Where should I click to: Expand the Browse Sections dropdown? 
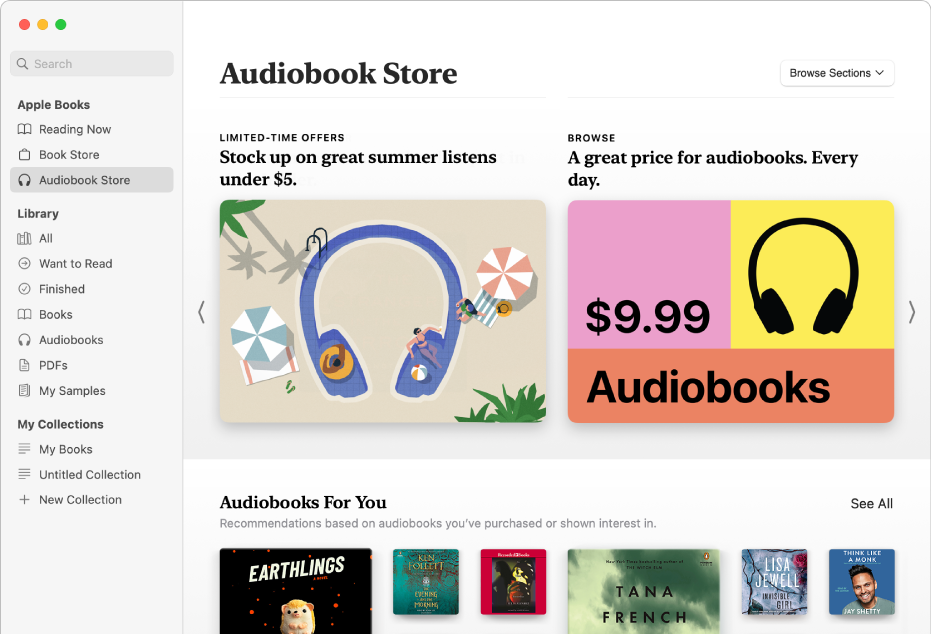click(837, 73)
